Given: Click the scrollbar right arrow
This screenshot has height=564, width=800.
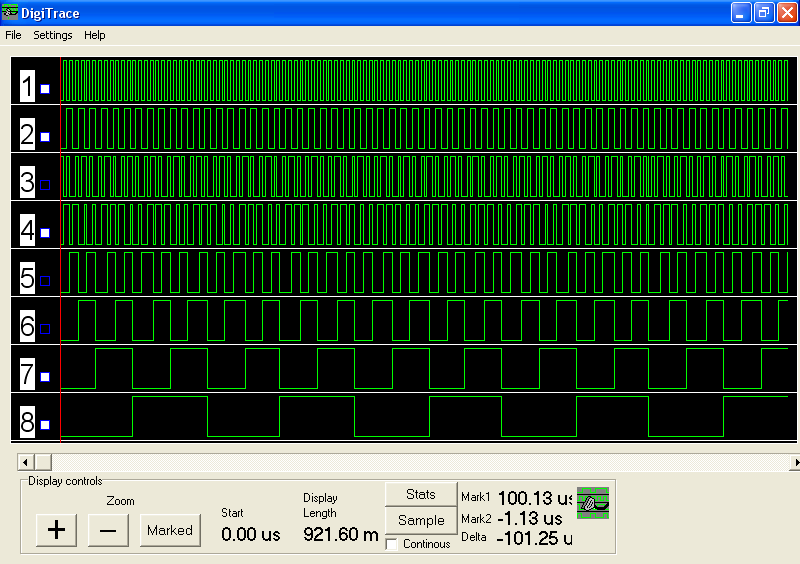Looking at the screenshot, I should point(795,462).
